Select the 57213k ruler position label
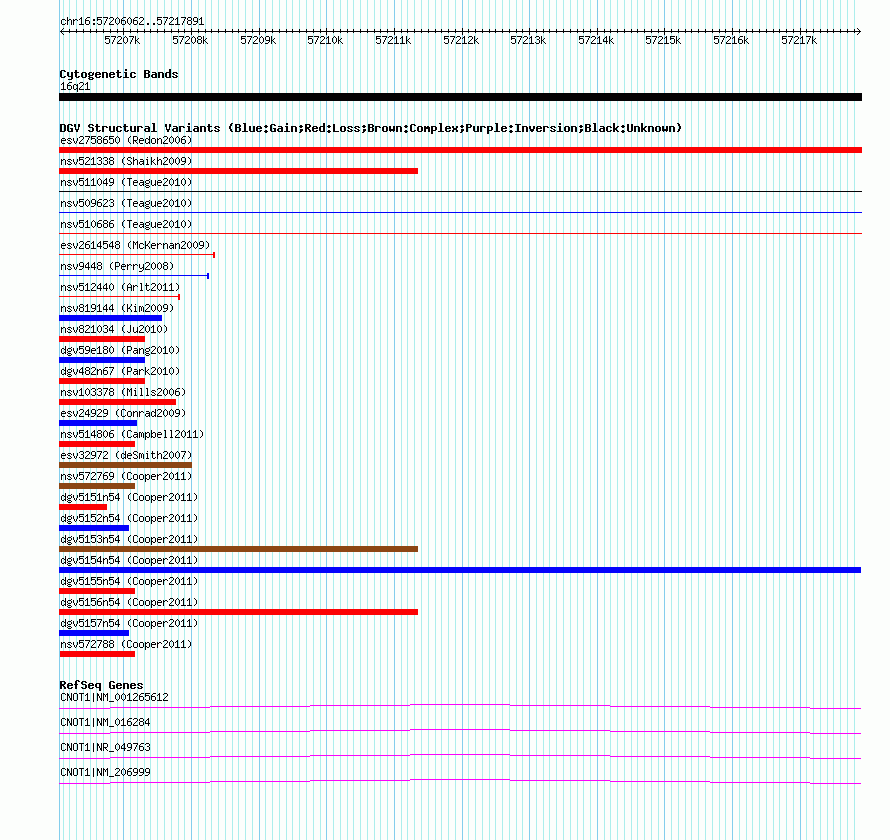This screenshot has width=890, height=840. coord(528,40)
